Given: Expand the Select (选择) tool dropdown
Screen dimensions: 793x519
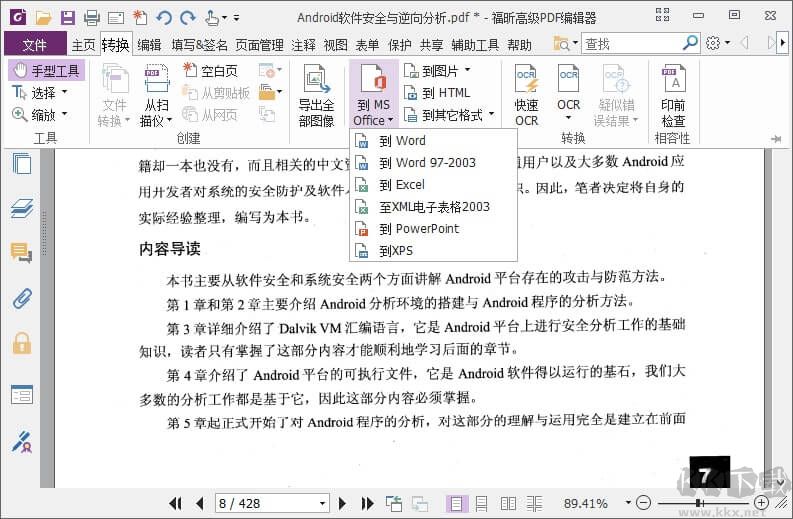Looking at the screenshot, I should coord(64,92).
